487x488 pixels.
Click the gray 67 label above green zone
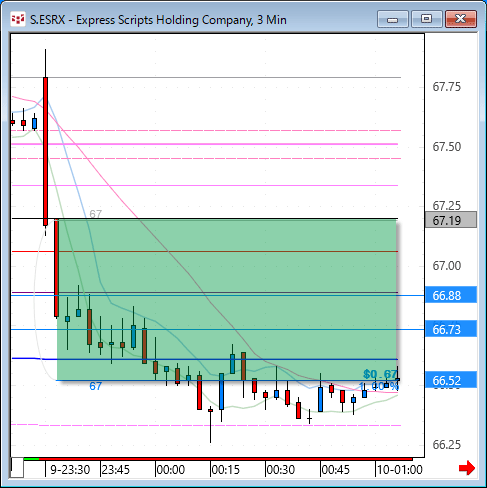[96, 214]
